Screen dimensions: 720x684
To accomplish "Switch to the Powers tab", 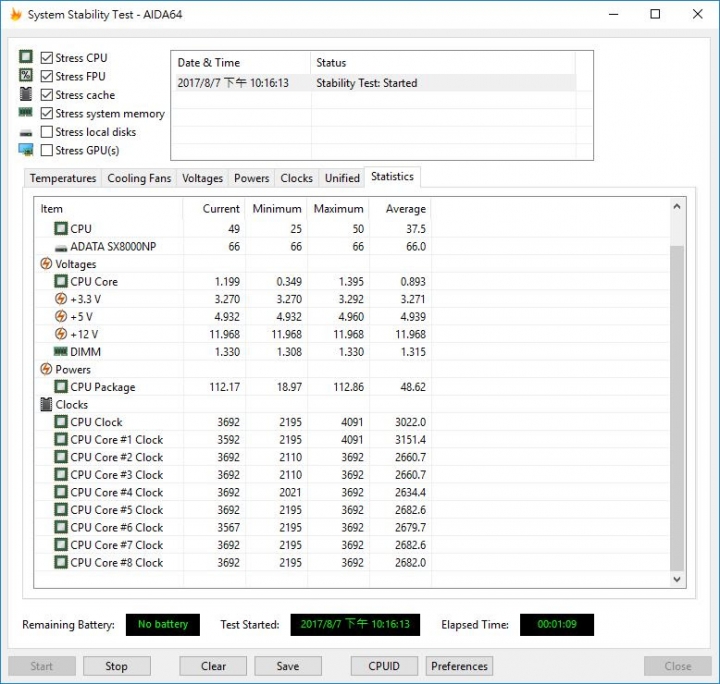I will pyautogui.click(x=251, y=178).
